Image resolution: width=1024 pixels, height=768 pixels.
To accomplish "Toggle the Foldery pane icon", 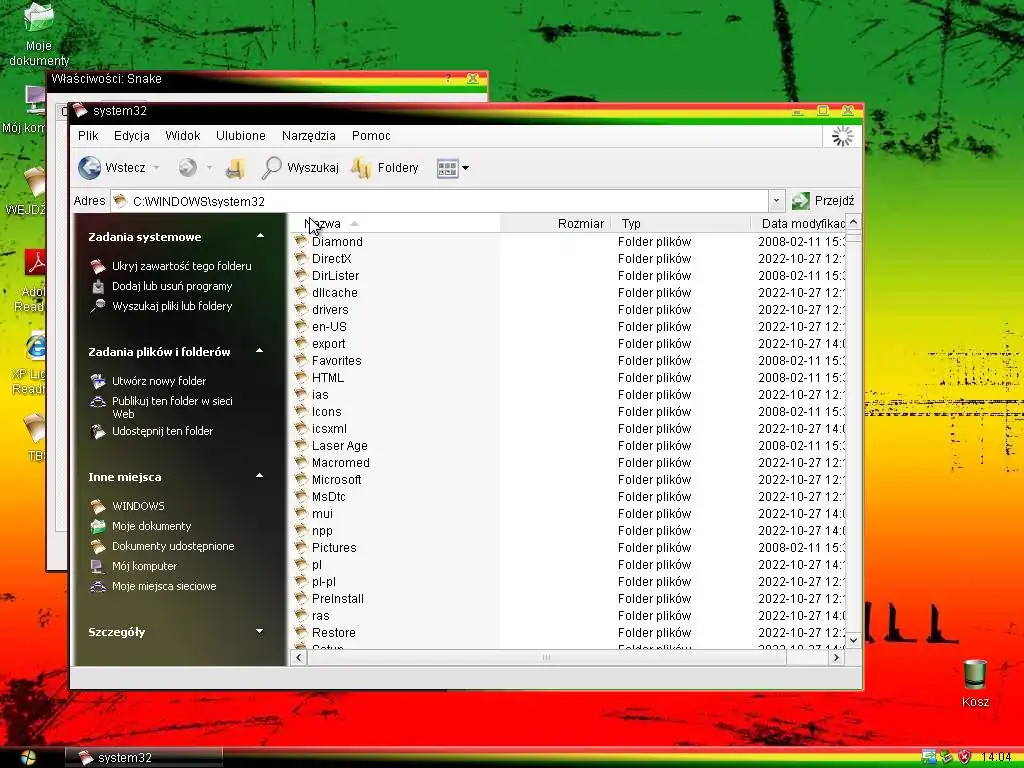I will (x=361, y=168).
